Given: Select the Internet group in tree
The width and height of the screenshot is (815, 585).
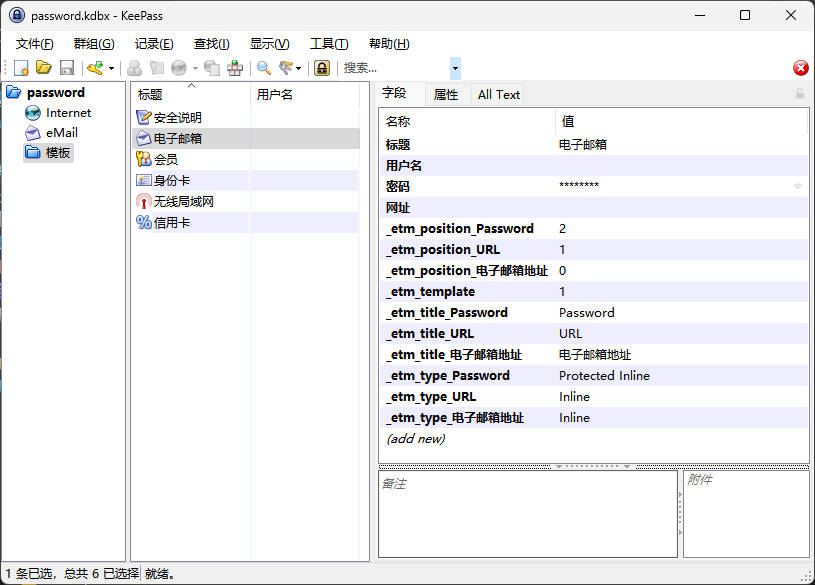Looking at the screenshot, I should [68, 113].
